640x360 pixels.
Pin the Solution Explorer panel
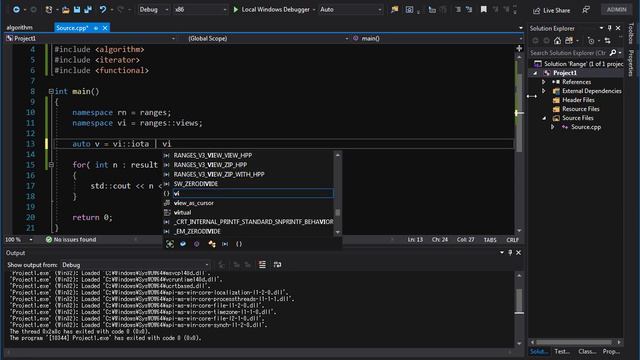[609, 28]
